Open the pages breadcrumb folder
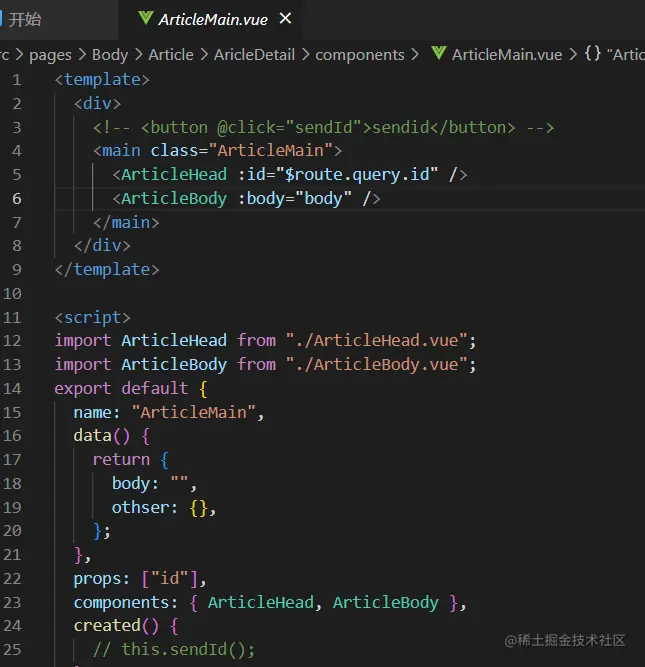The image size is (645, 667). [50, 55]
